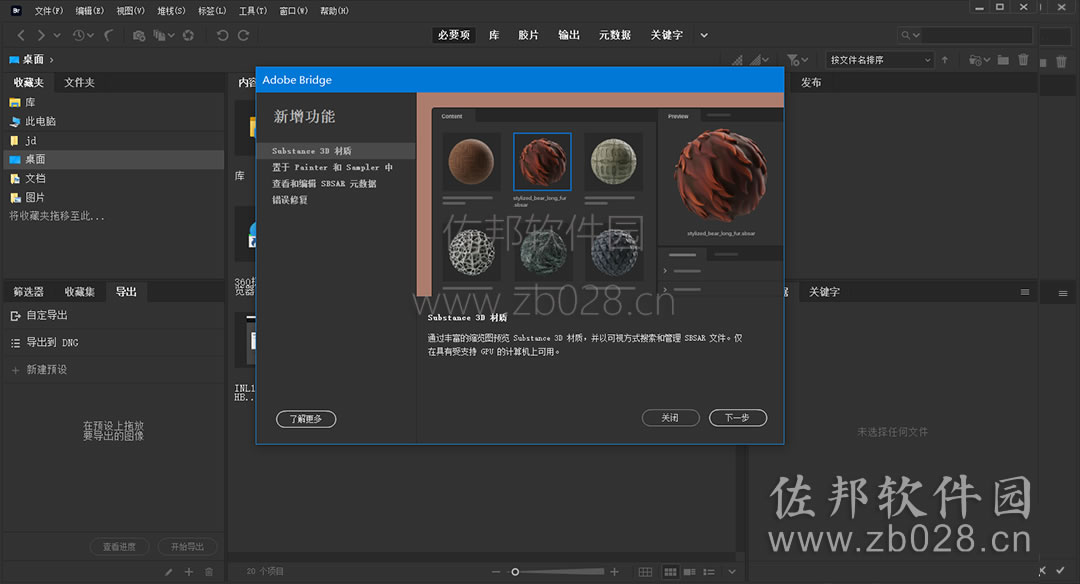This screenshot has height=584, width=1080.
Task: Select Substance 3D 材质 in dialog list
Action: coord(336,151)
